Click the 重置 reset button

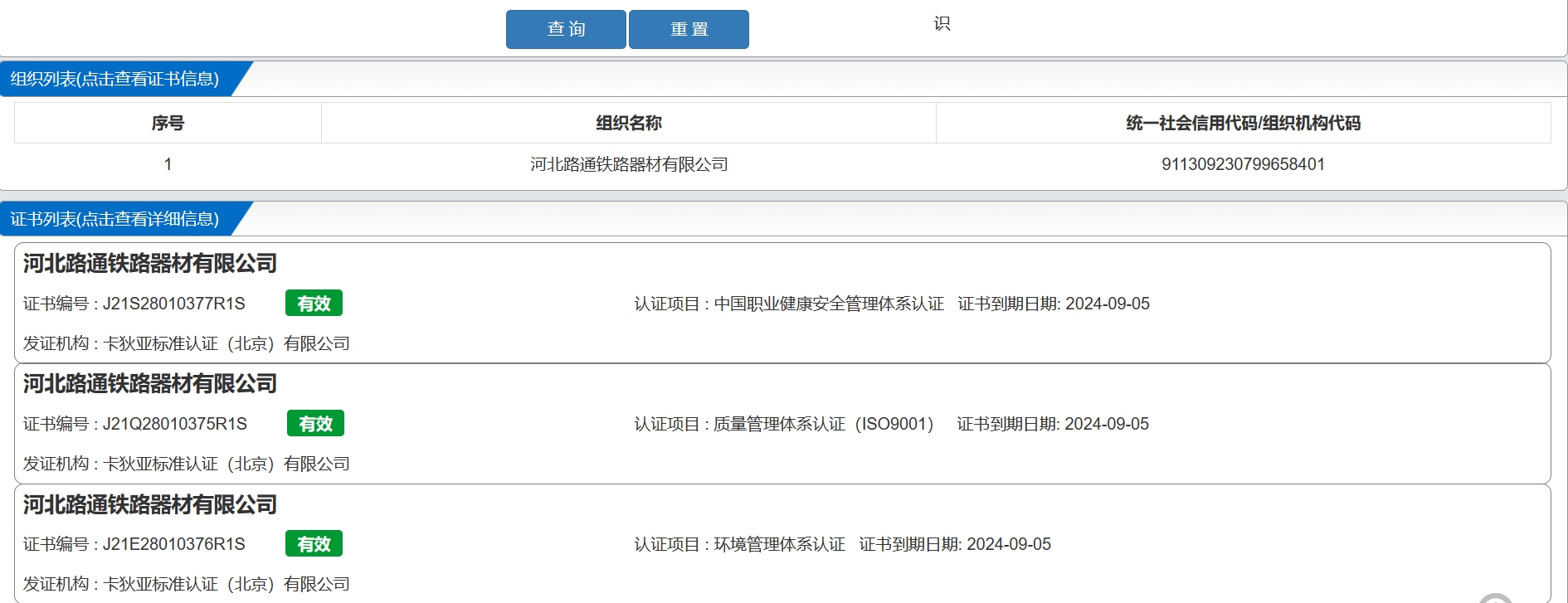[689, 29]
